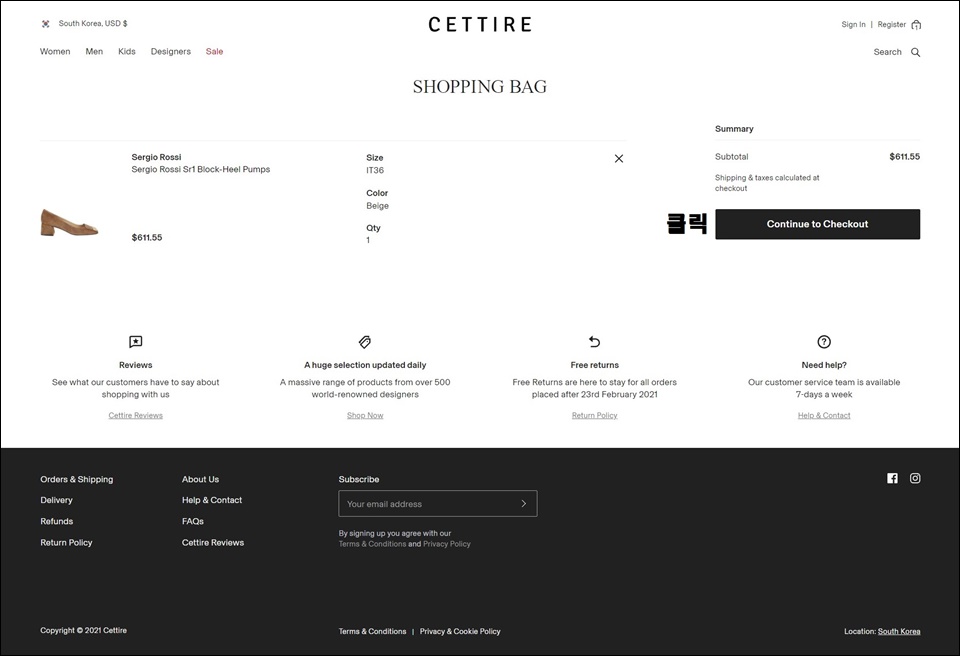Open the Men menu
The width and height of the screenshot is (960, 656).
(94, 51)
